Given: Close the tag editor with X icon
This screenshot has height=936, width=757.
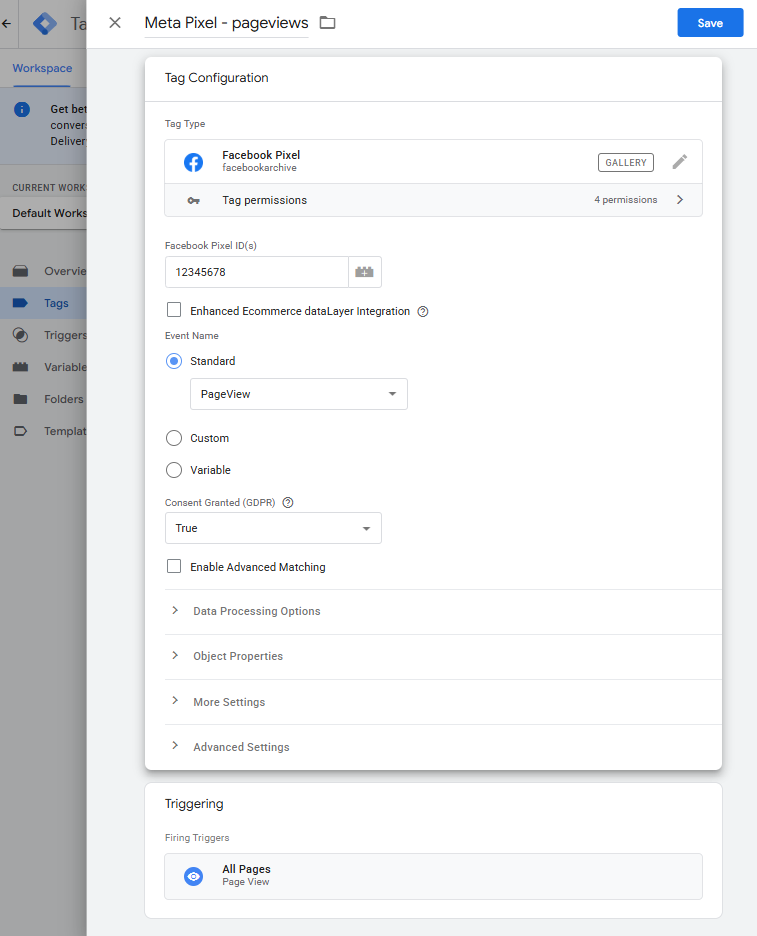Looking at the screenshot, I should coord(115,23).
